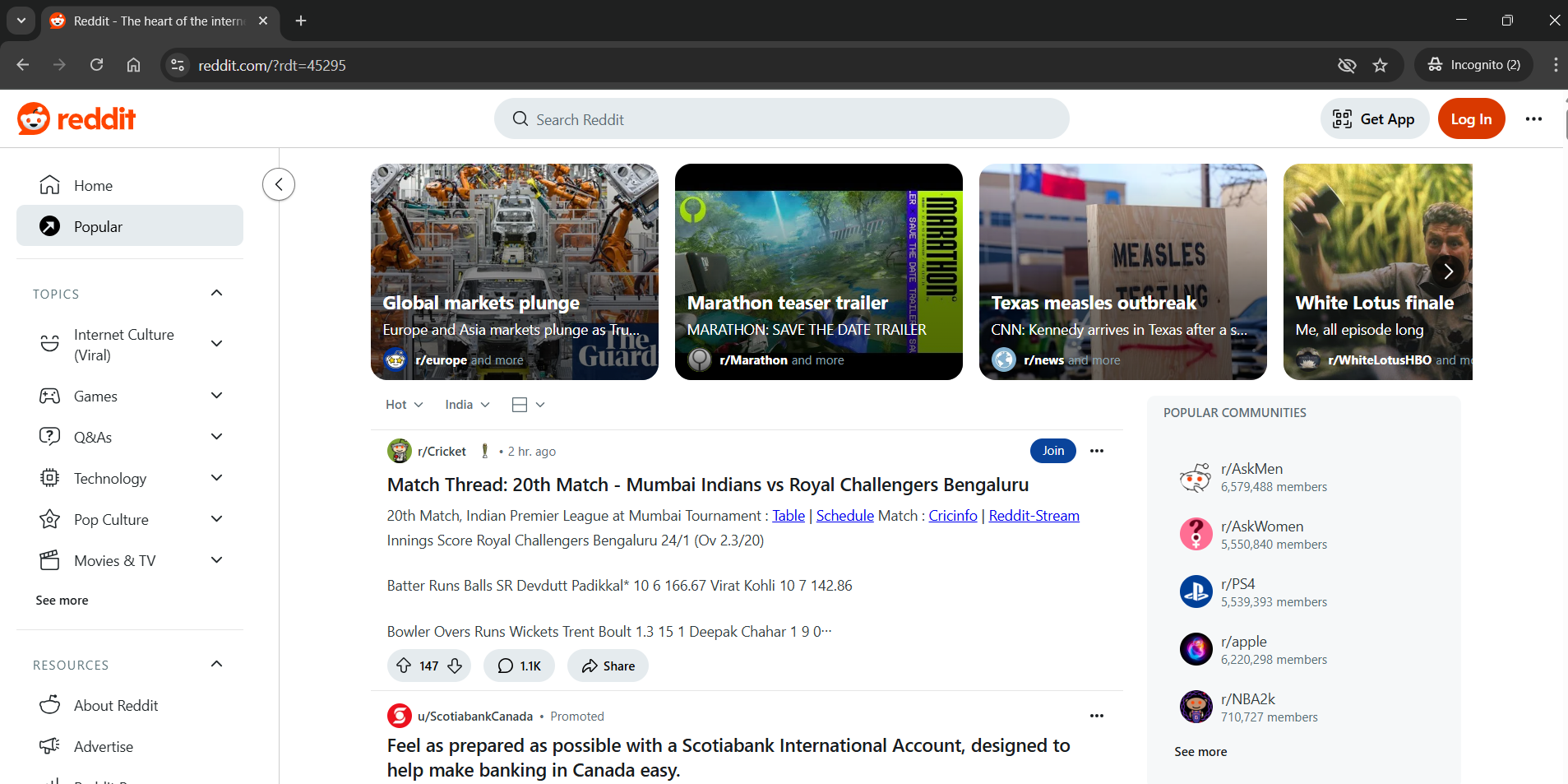Image resolution: width=1568 pixels, height=784 pixels.
Task: Open the Hot sort dropdown
Action: coord(404,405)
